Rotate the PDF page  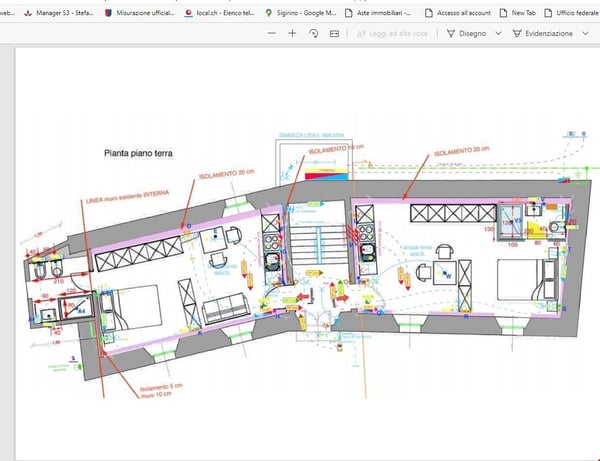(x=313, y=33)
